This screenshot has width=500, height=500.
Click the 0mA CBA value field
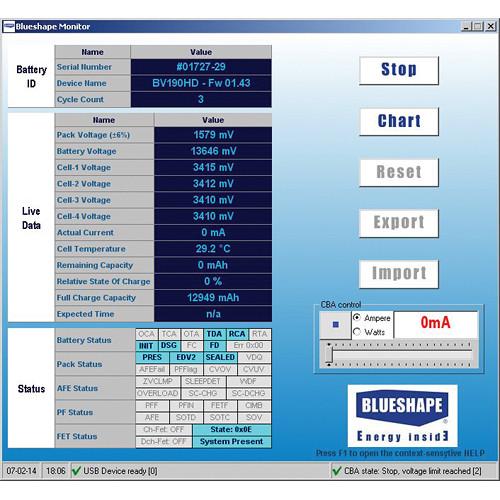(435, 323)
